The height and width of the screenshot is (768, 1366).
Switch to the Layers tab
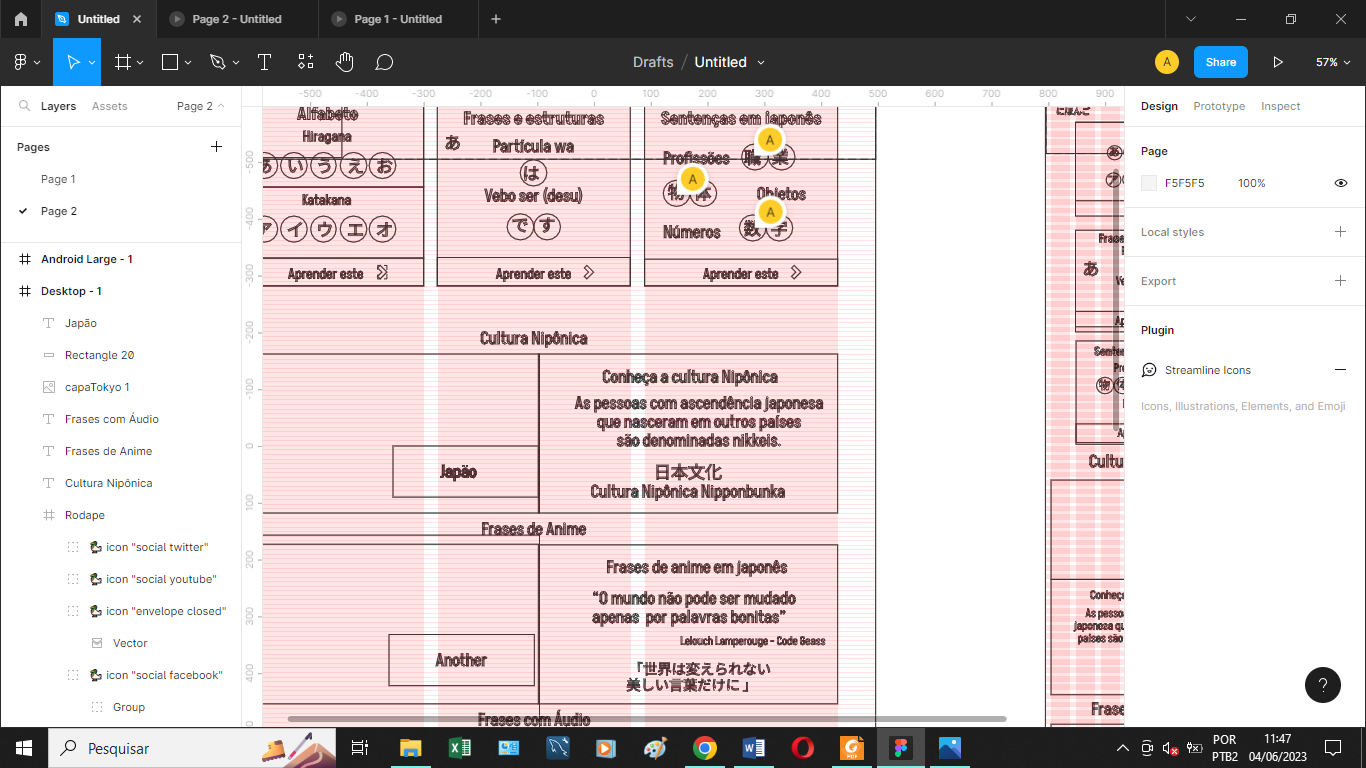[58, 106]
